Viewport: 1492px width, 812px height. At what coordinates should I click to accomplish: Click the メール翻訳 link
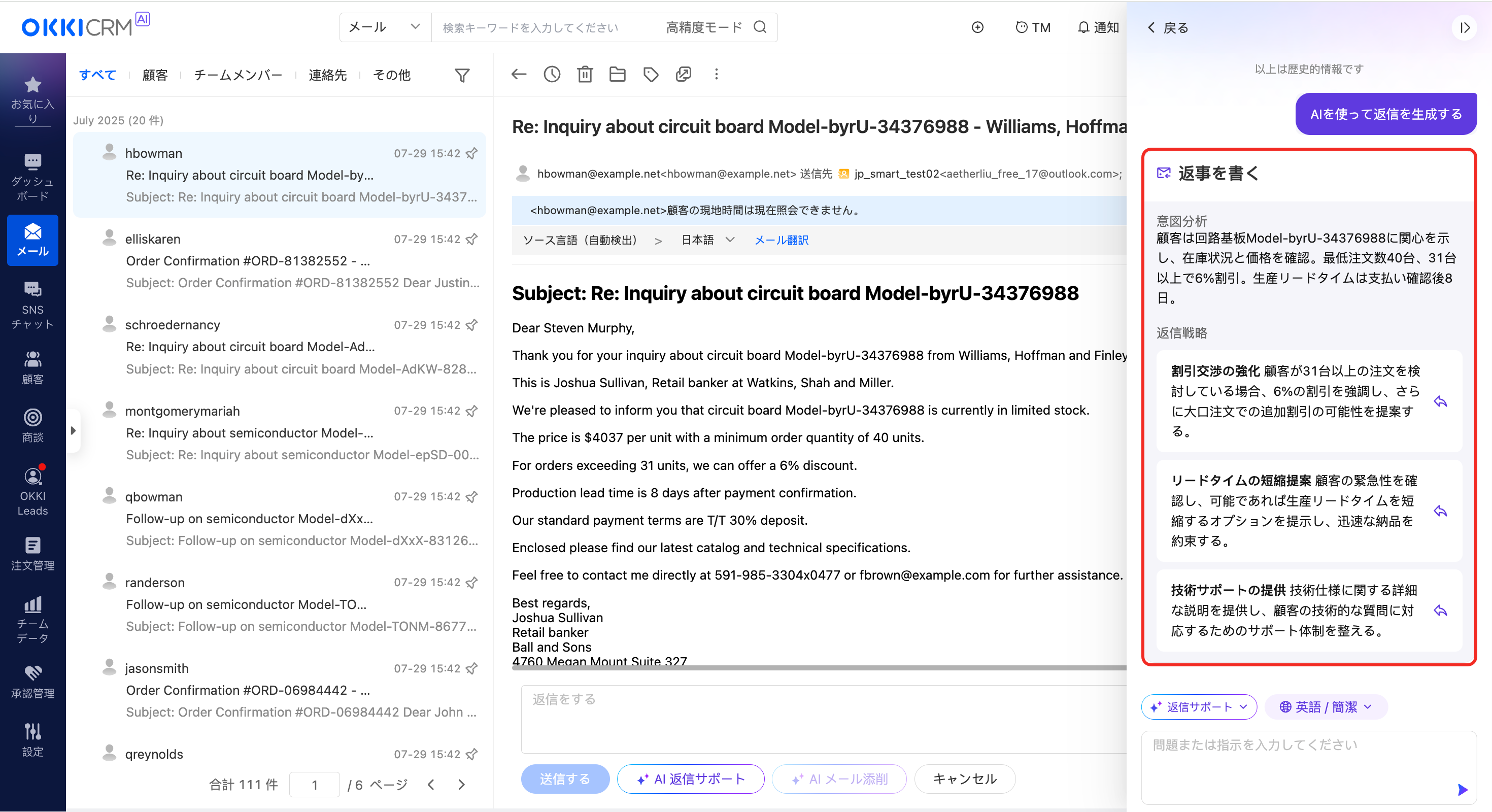[781, 240]
